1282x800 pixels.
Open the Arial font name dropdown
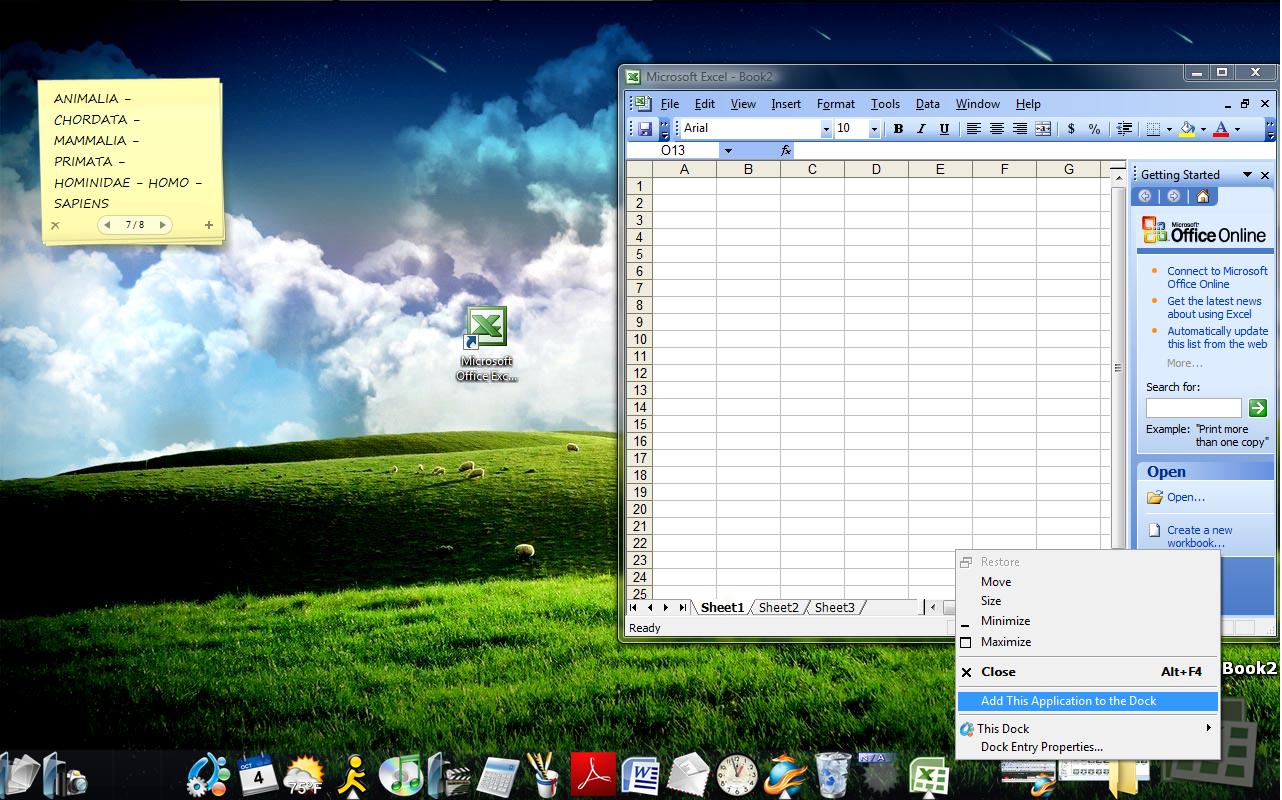point(826,129)
